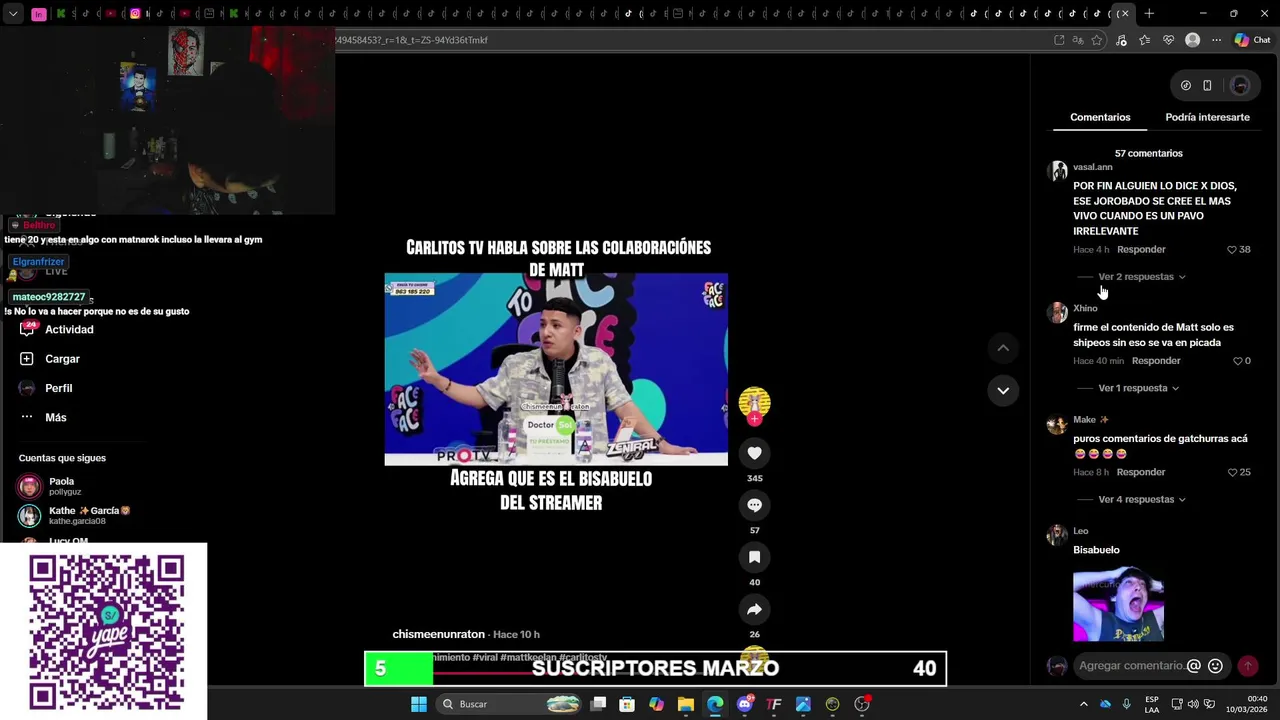This screenshot has width=1280, height=720.
Task: Click the Agregar comentario input field
Action: pos(1130,666)
